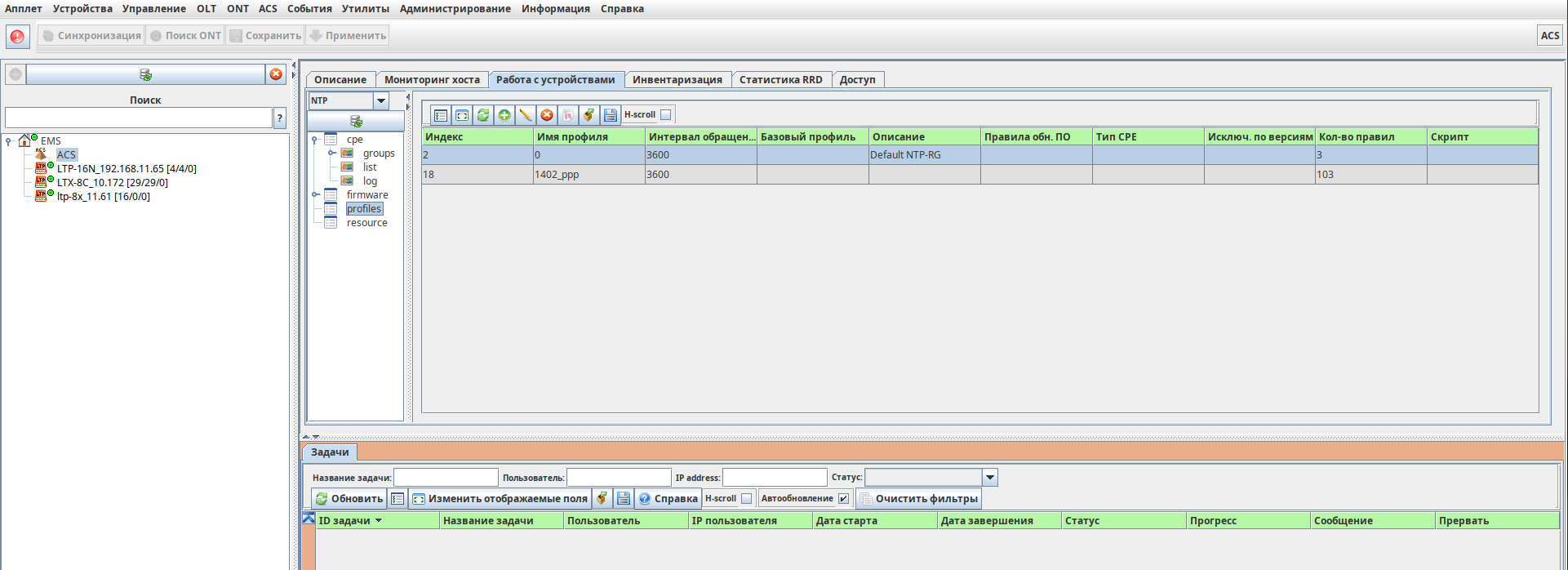Enable H-scroll checkbox in profiles toolbar
This screenshot has width=1568, height=570.
[666, 115]
